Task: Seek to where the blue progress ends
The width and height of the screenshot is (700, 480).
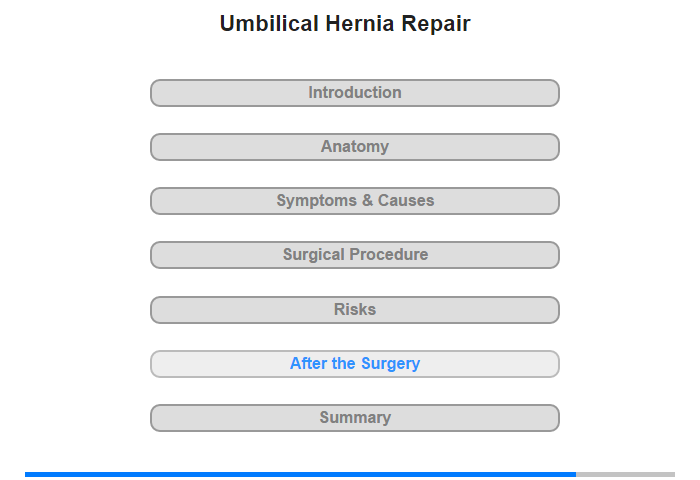Action: click(576, 474)
